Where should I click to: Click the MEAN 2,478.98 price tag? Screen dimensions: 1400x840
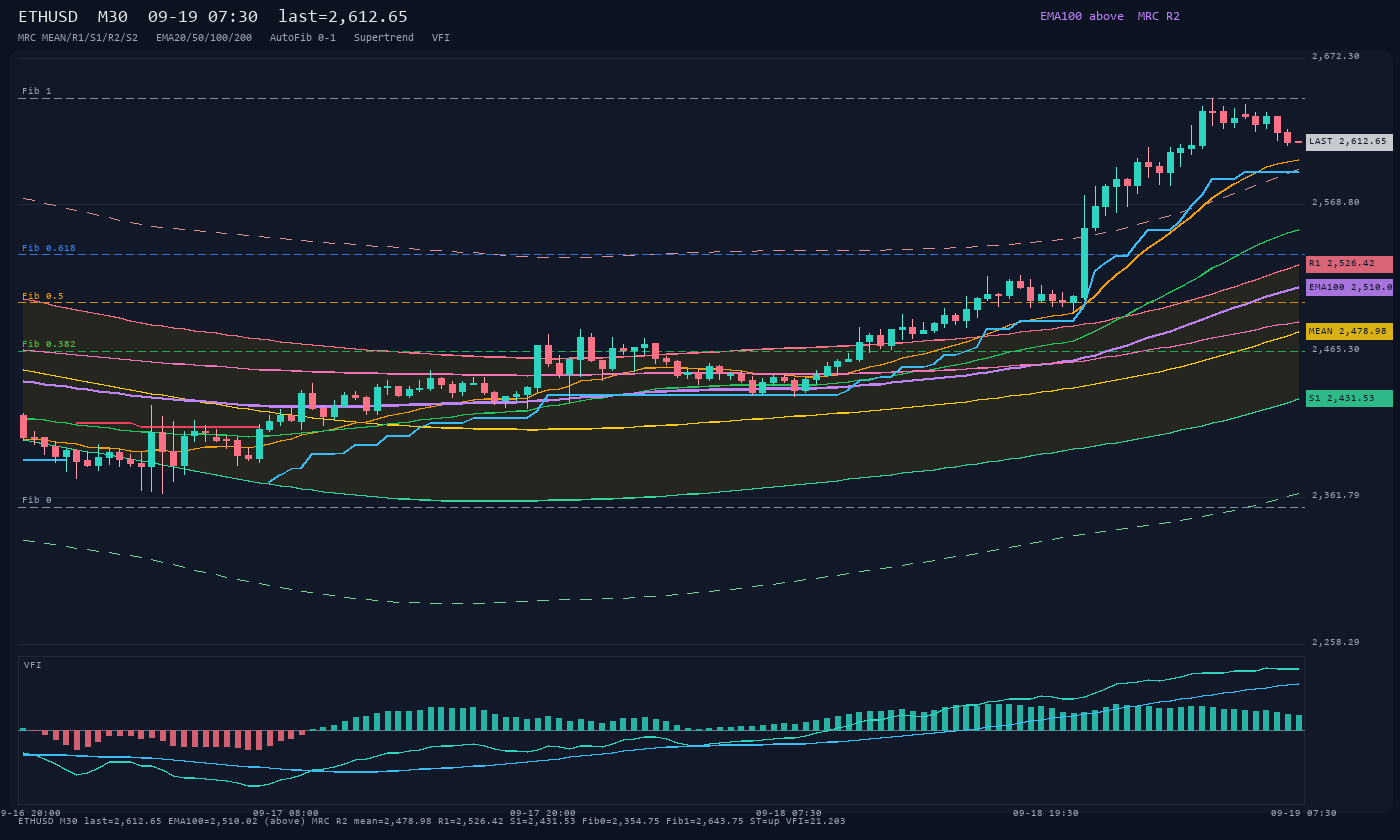1349,331
